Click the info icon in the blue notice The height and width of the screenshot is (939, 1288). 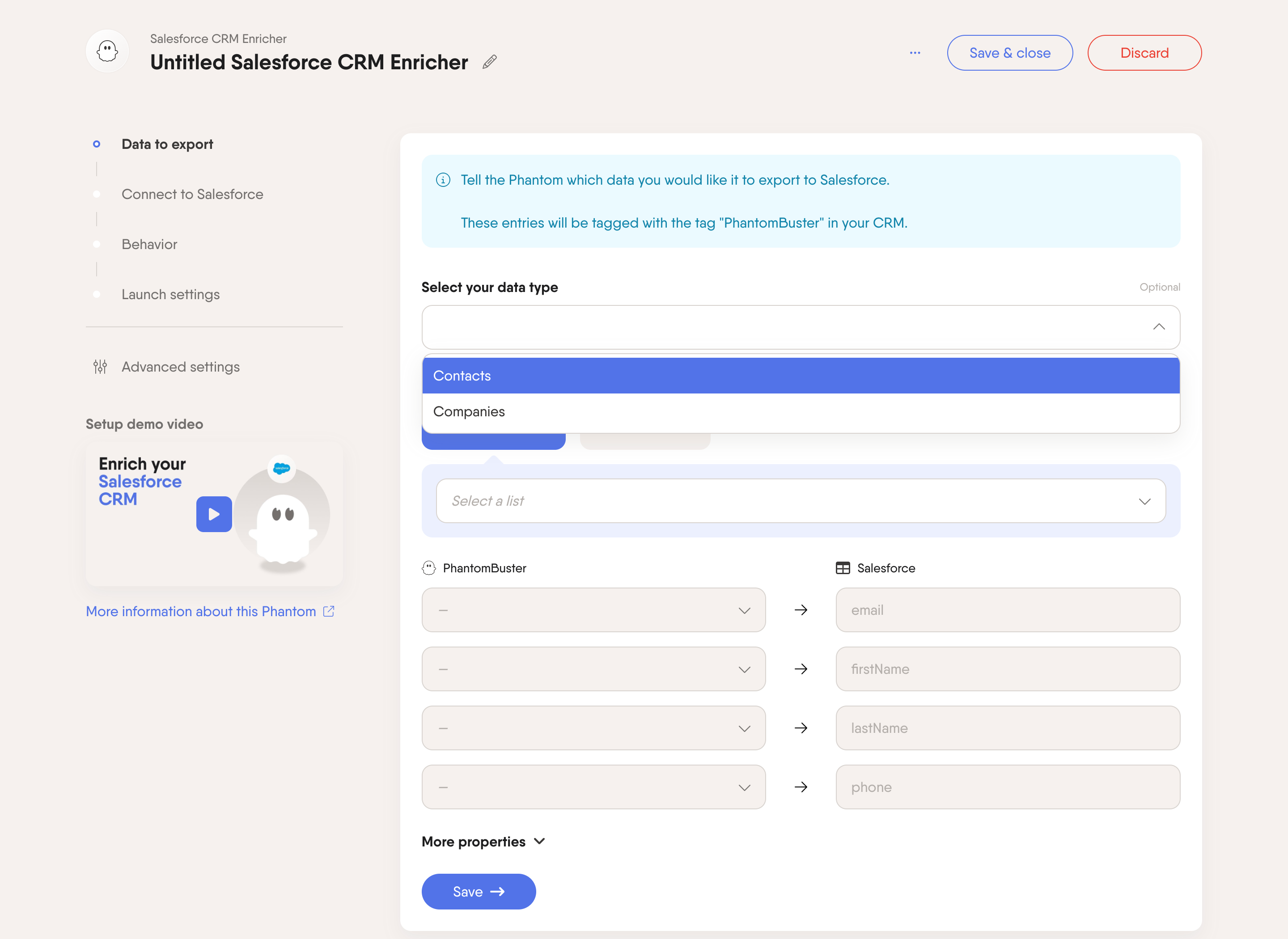point(443,180)
